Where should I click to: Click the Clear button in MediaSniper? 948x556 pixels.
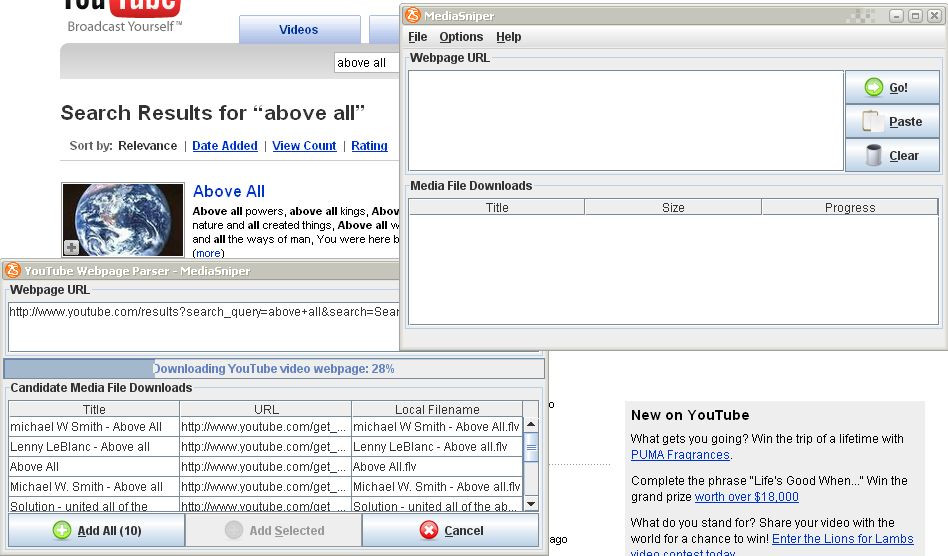[892, 155]
